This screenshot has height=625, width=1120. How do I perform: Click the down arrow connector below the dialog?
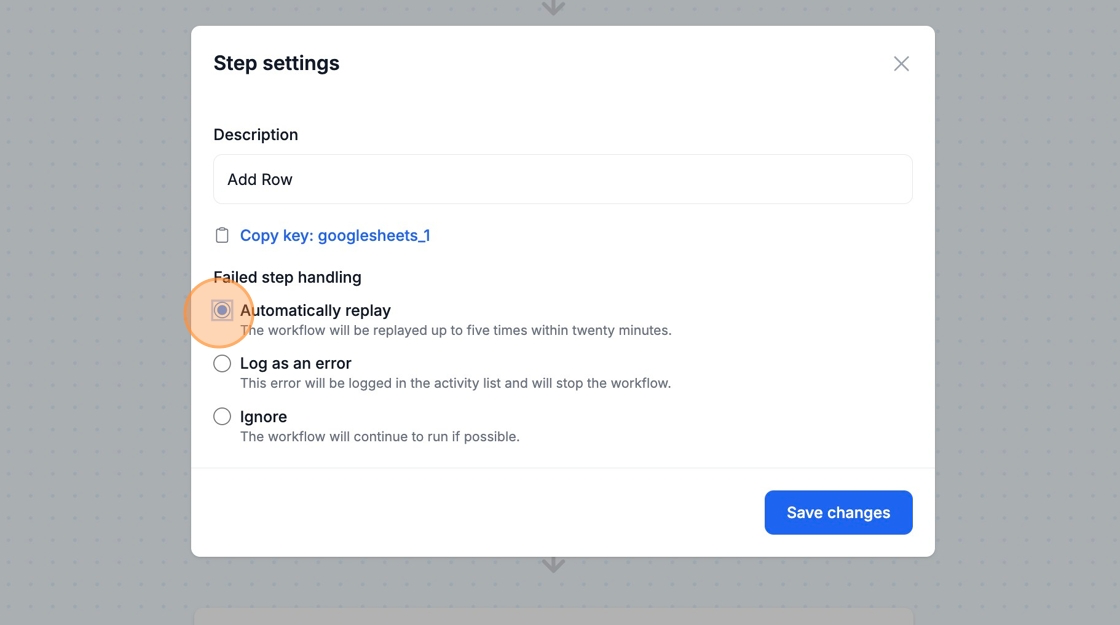pyautogui.click(x=553, y=566)
